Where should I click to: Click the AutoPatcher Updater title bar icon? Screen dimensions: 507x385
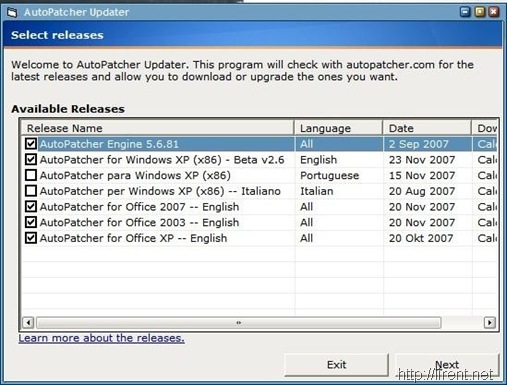[x=12, y=13]
